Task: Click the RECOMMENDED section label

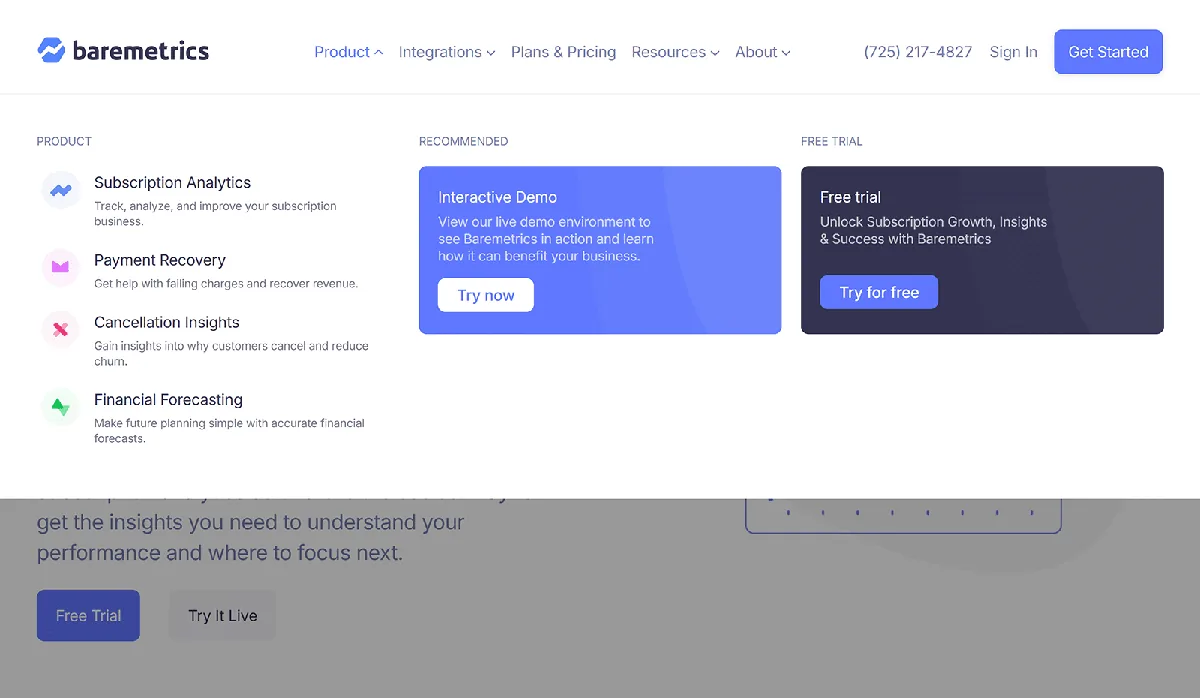Action: [463, 141]
